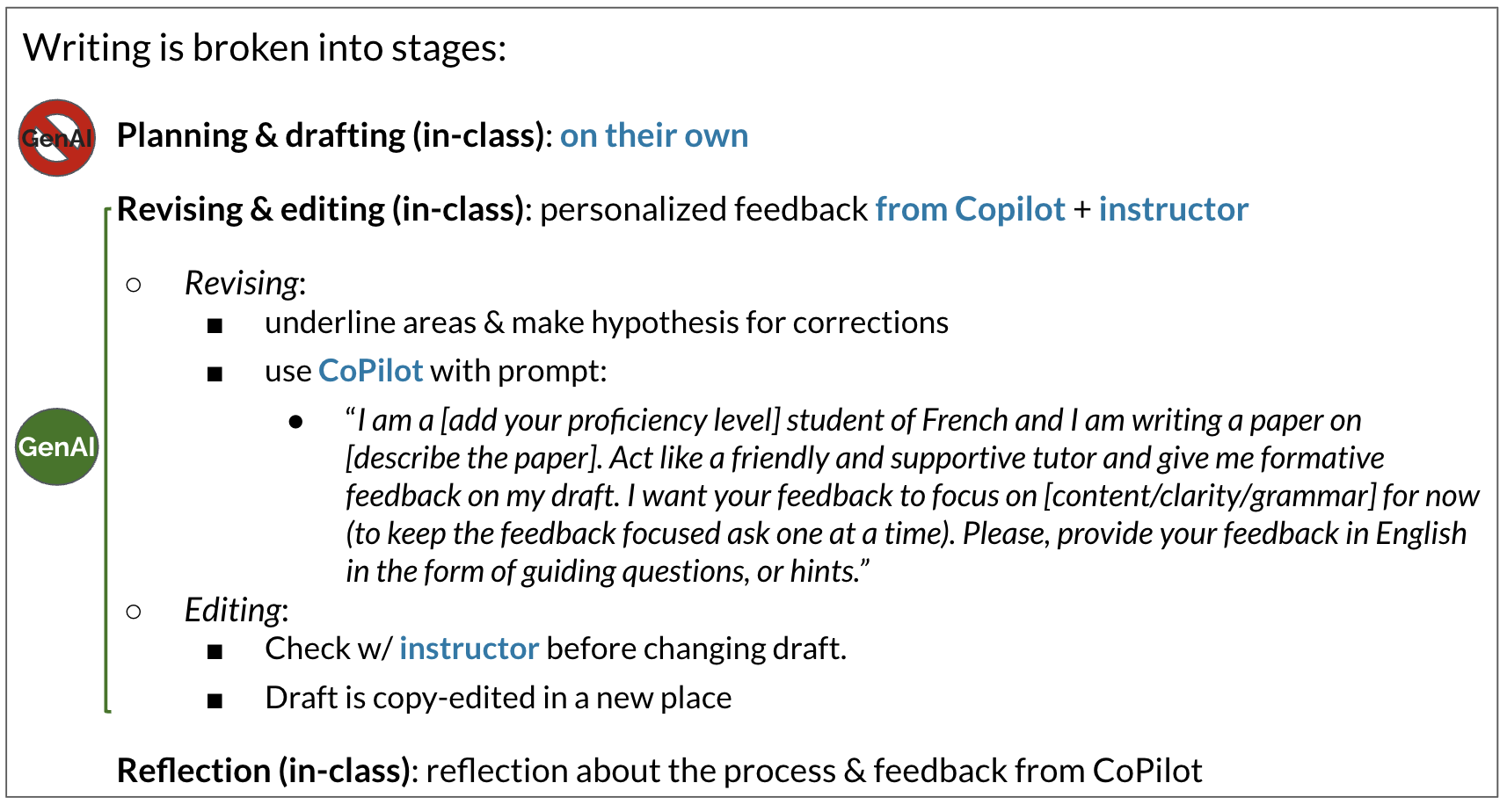This screenshot has width=1507, height=812.
Task: Select the "Planning & drafting (in-class)" heading
Action: (332, 135)
